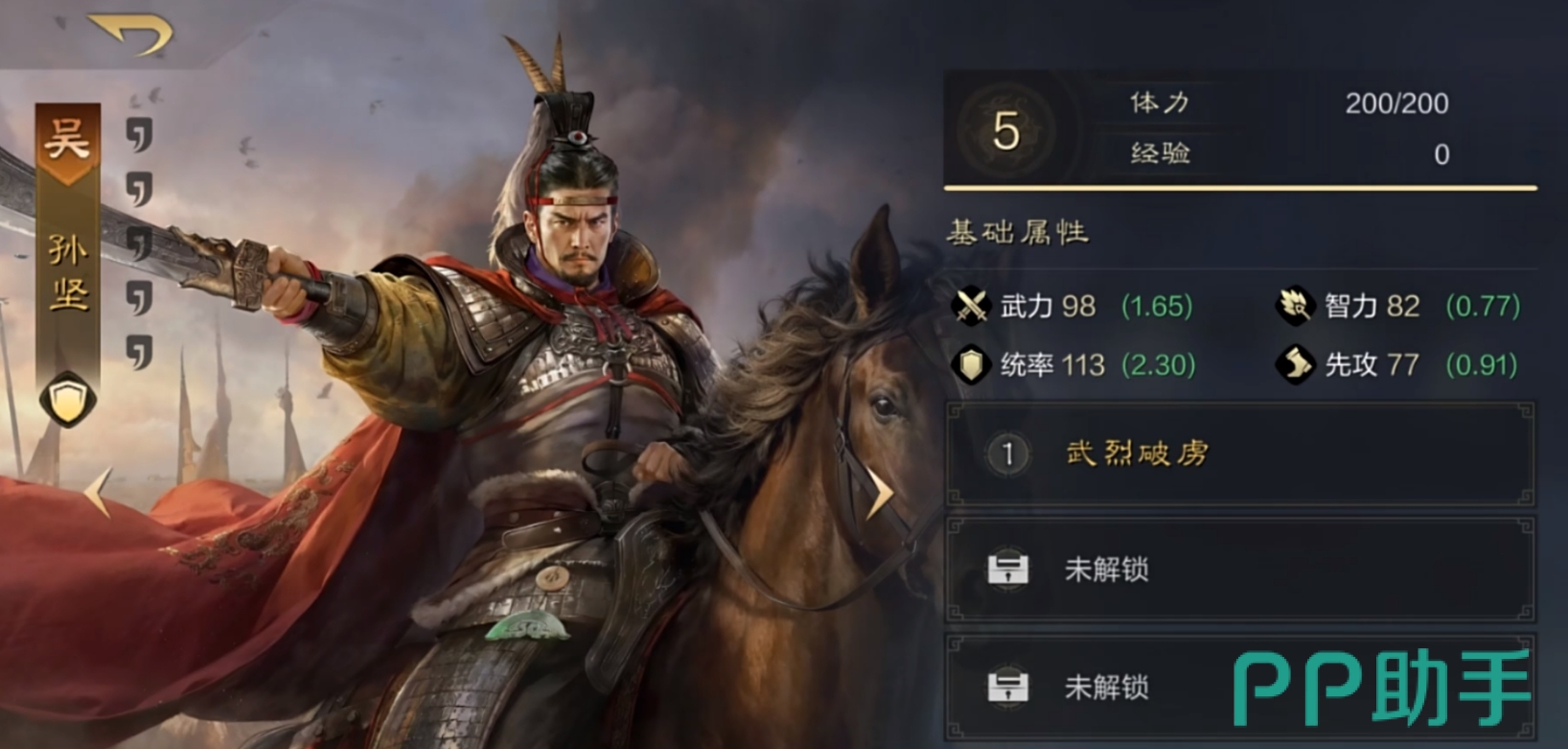Viewport: 1568px width, 749px height.
Task: Tap the level 5 badge
Action: click(x=1006, y=130)
